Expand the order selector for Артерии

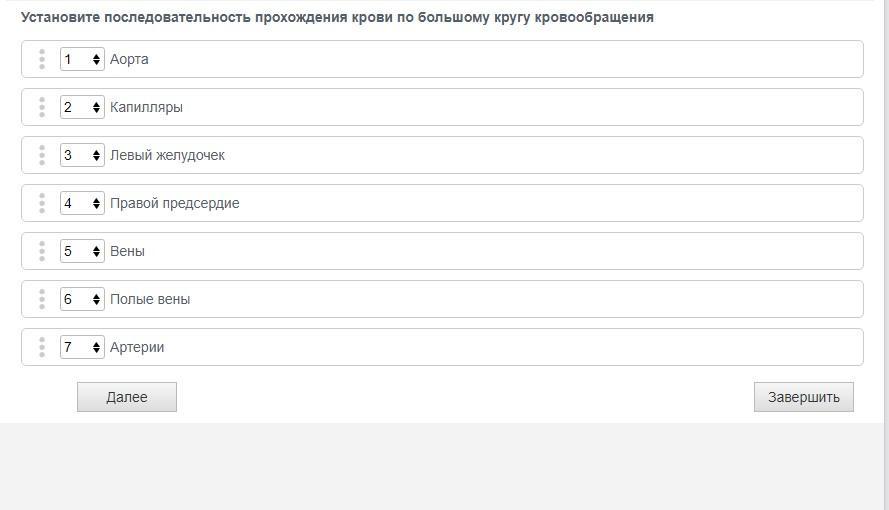[82, 347]
